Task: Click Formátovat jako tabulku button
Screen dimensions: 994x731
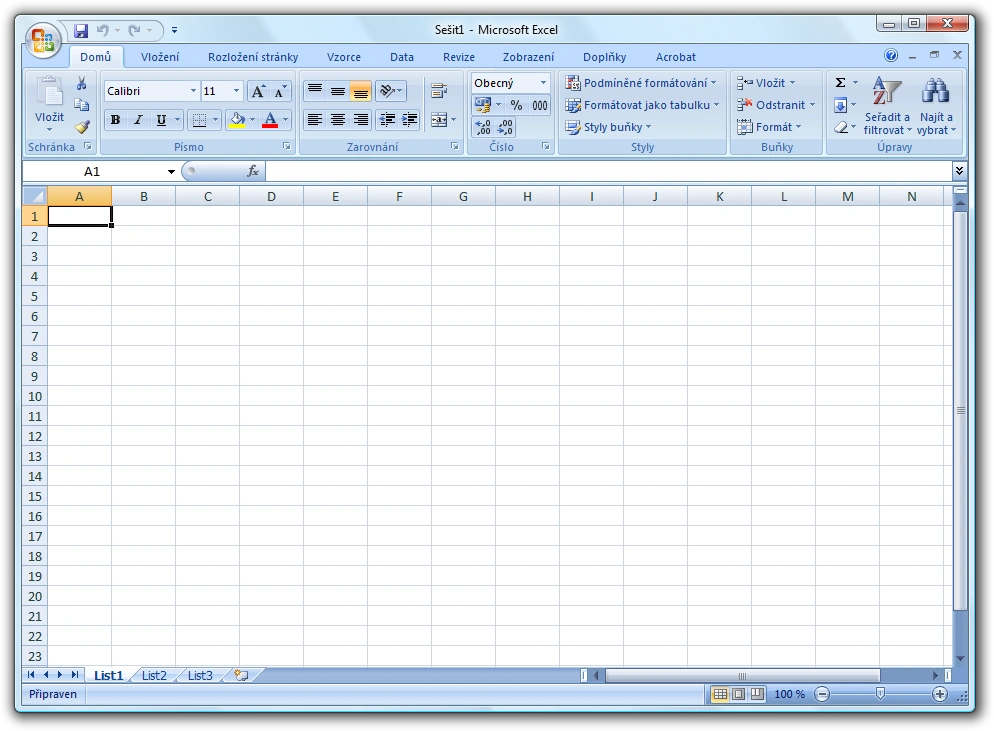Action: 641,105
